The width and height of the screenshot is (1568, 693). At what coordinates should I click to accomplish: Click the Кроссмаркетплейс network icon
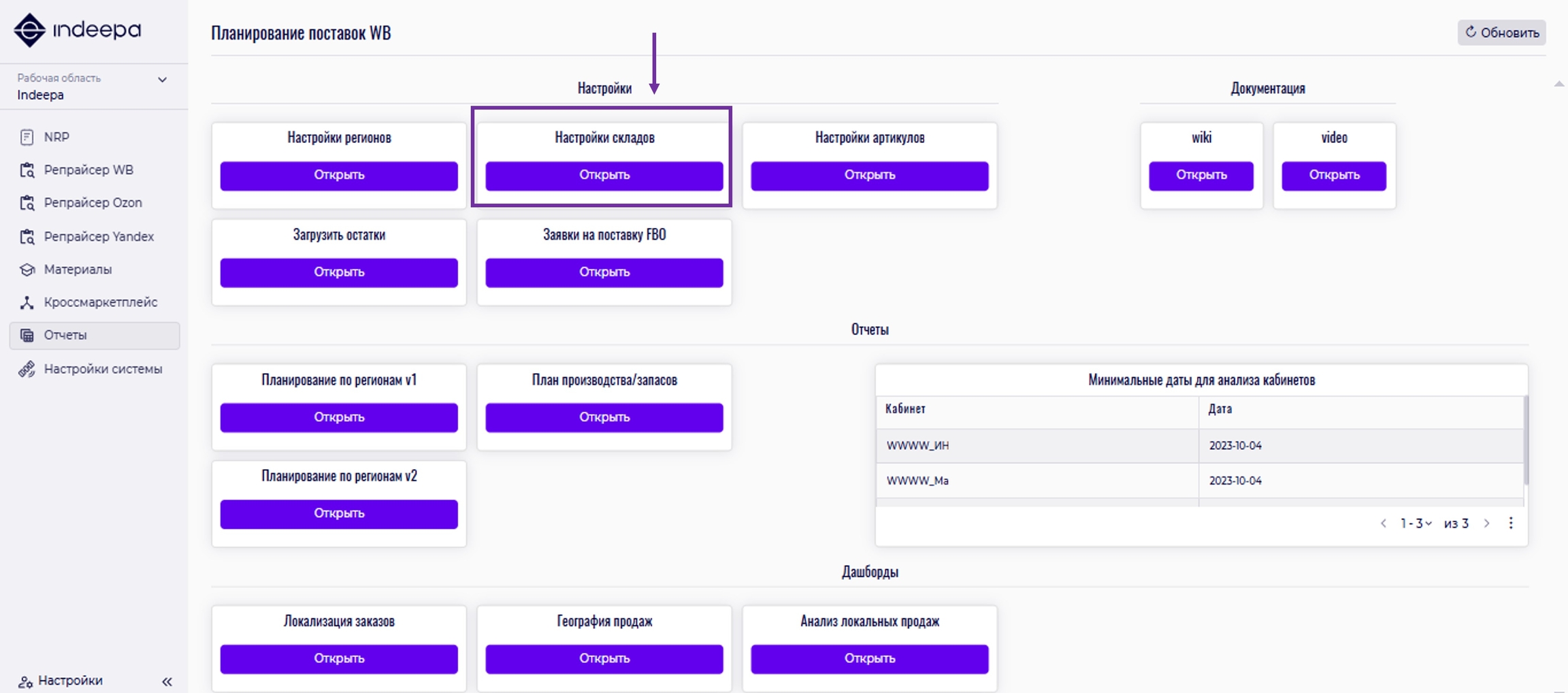[27, 303]
